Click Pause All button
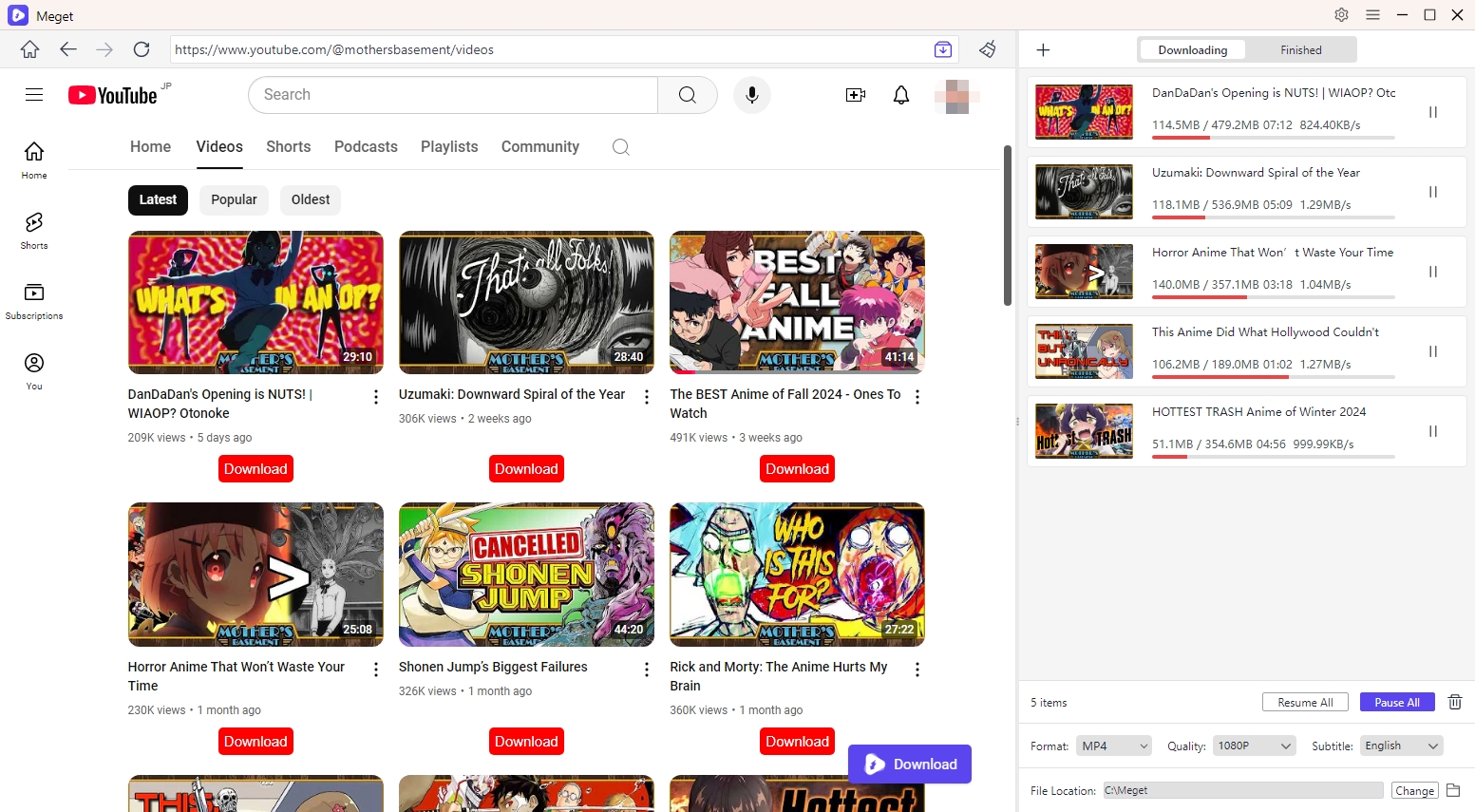This screenshot has height=812, width=1475. (1396, 702)
